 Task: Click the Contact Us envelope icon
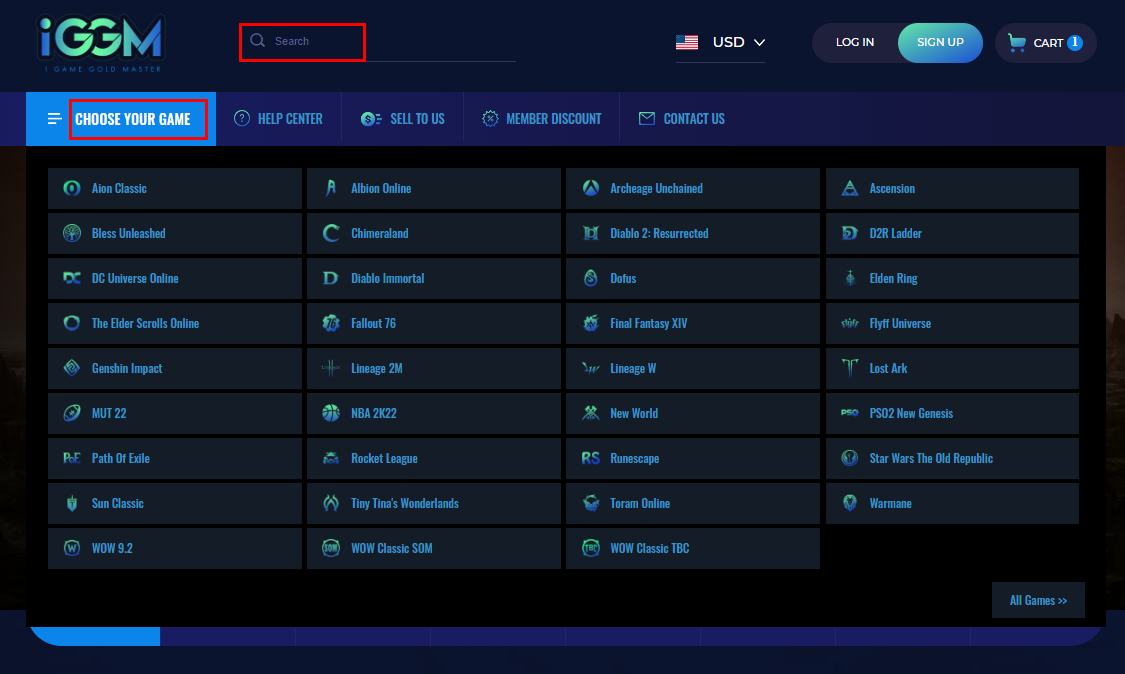tap(646, 118)
